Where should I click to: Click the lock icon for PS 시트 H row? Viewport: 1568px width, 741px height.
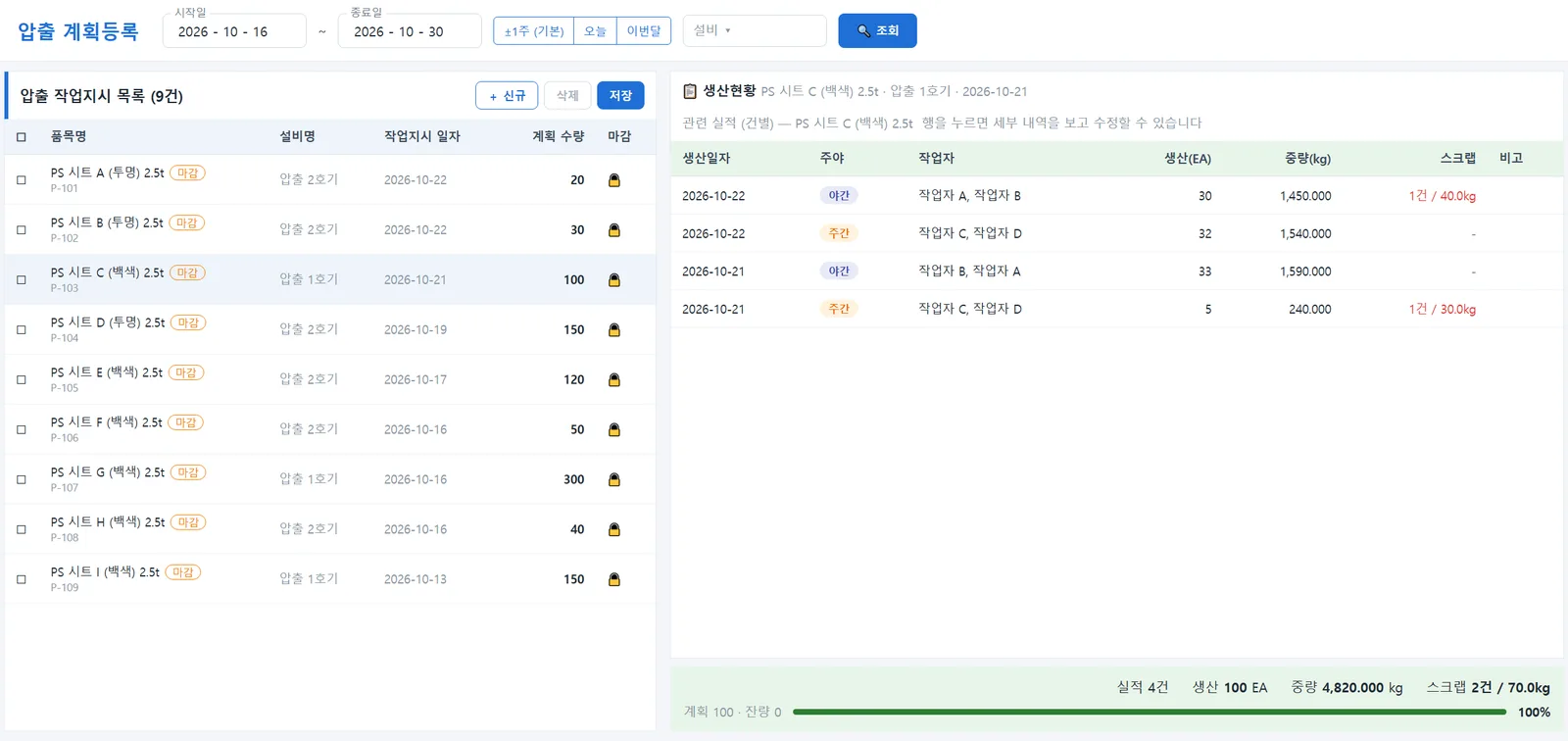tap(614, 529)
